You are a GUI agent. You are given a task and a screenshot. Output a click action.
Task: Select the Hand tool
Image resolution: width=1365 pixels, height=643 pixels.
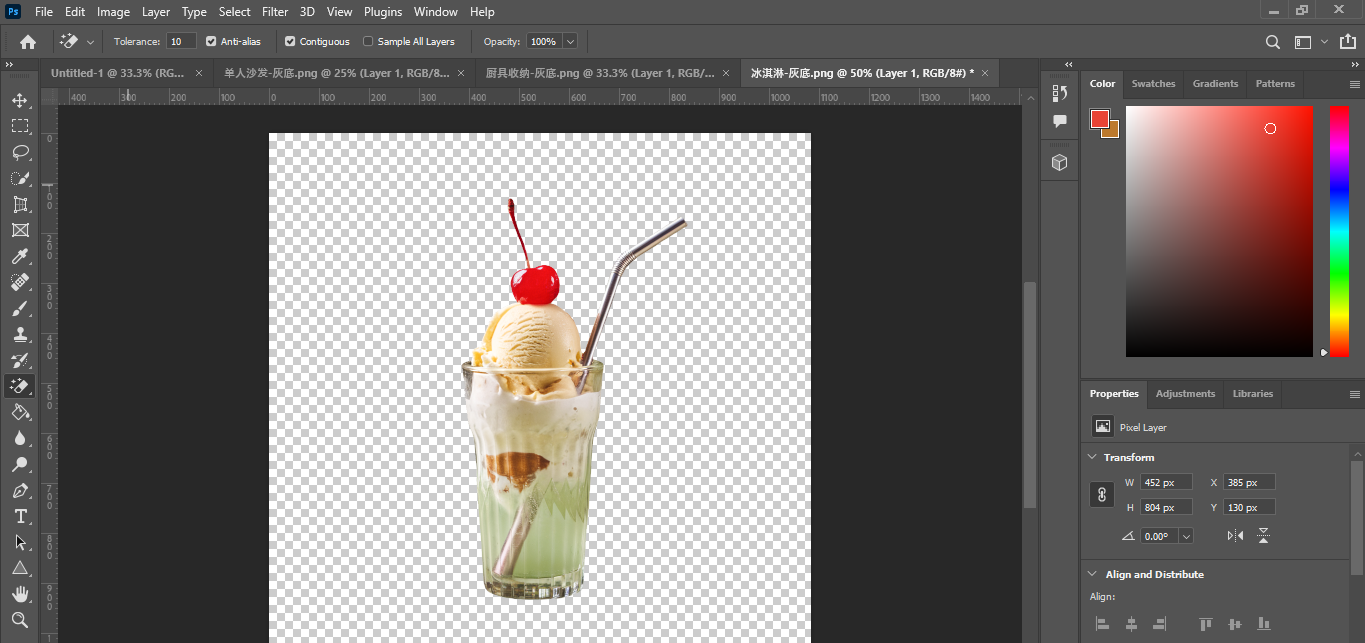click(20, 594)
